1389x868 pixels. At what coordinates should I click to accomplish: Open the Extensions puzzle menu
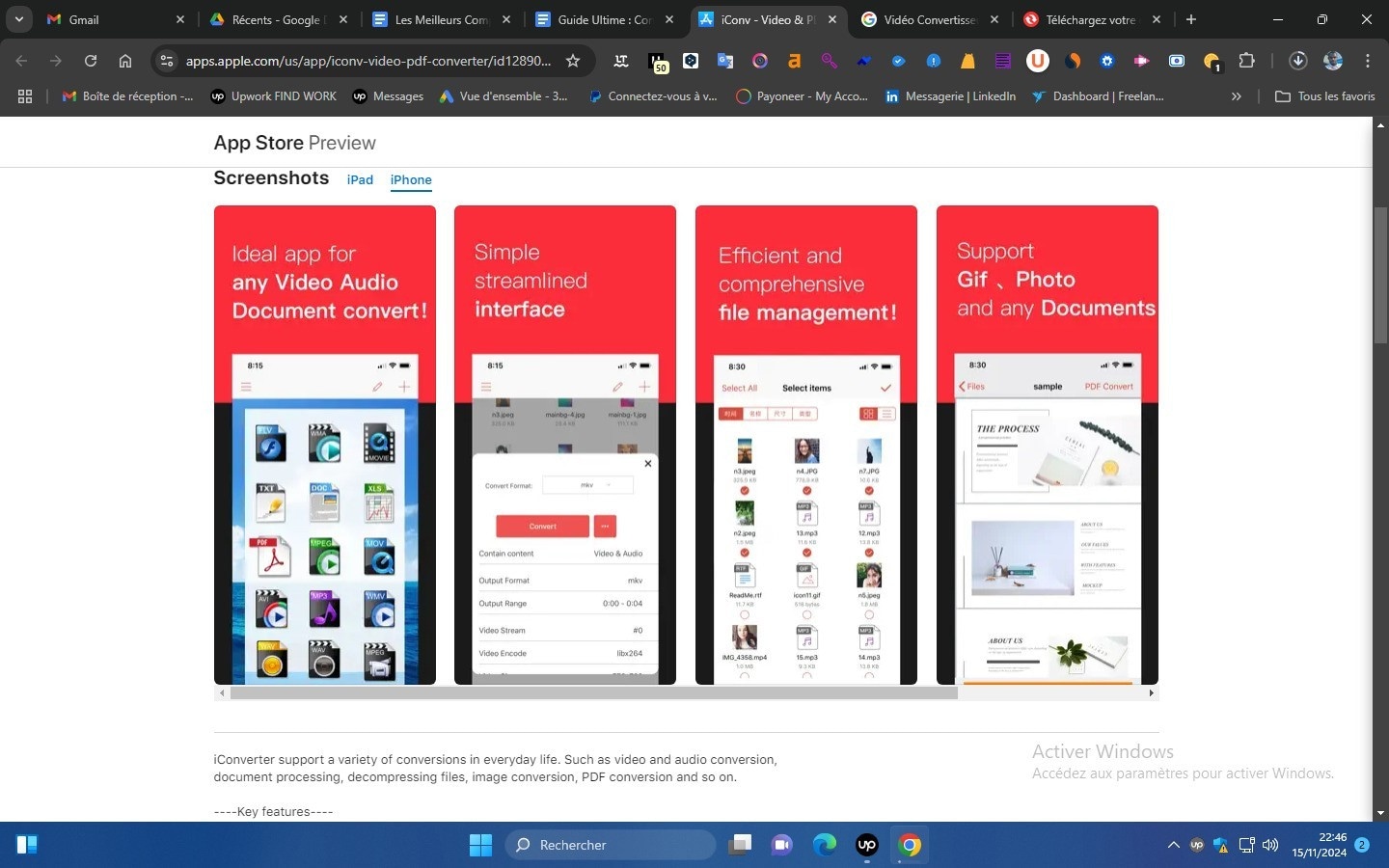[x=1246, y=61]
